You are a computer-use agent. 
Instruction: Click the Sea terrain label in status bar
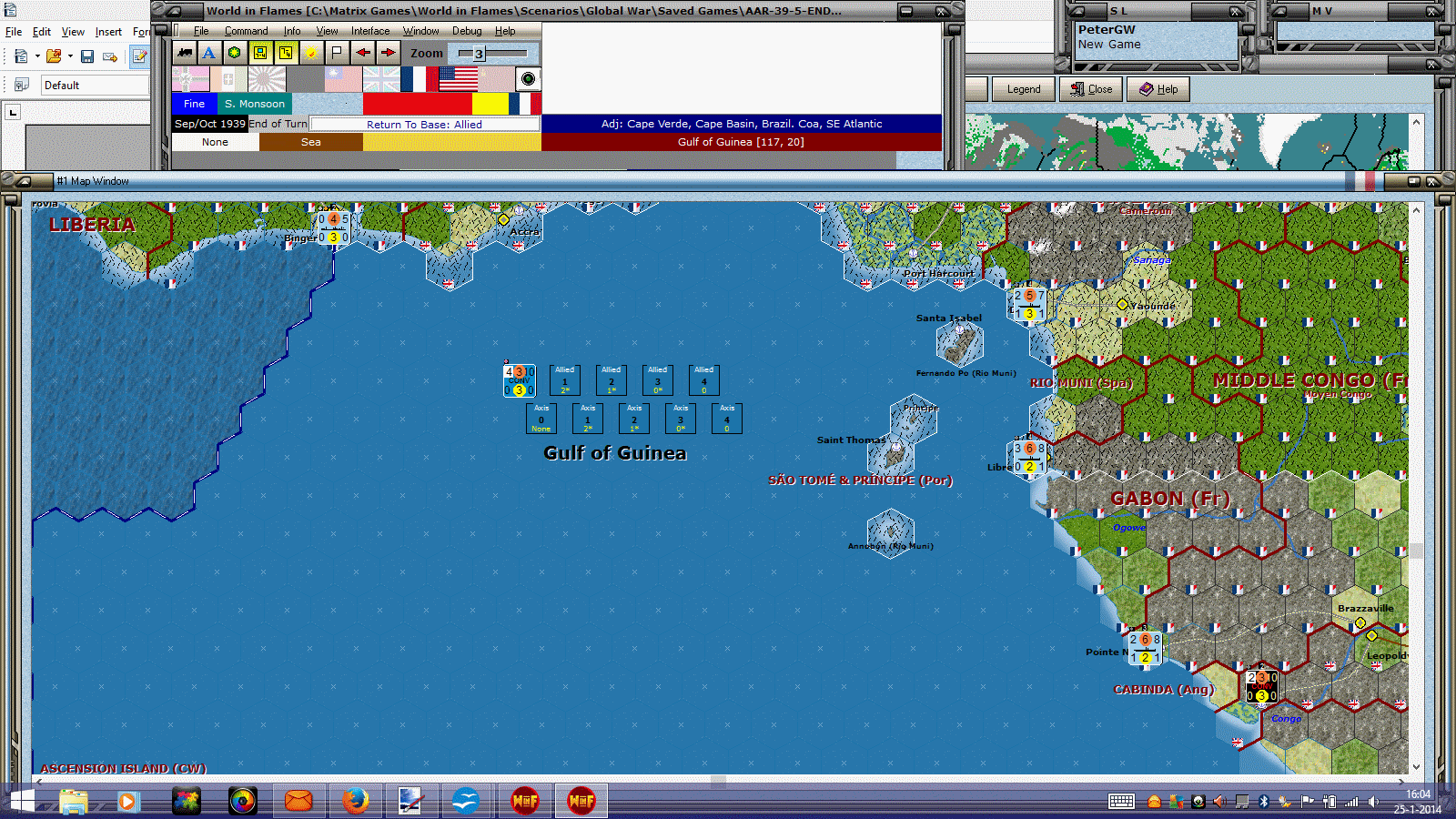point(311,142)
